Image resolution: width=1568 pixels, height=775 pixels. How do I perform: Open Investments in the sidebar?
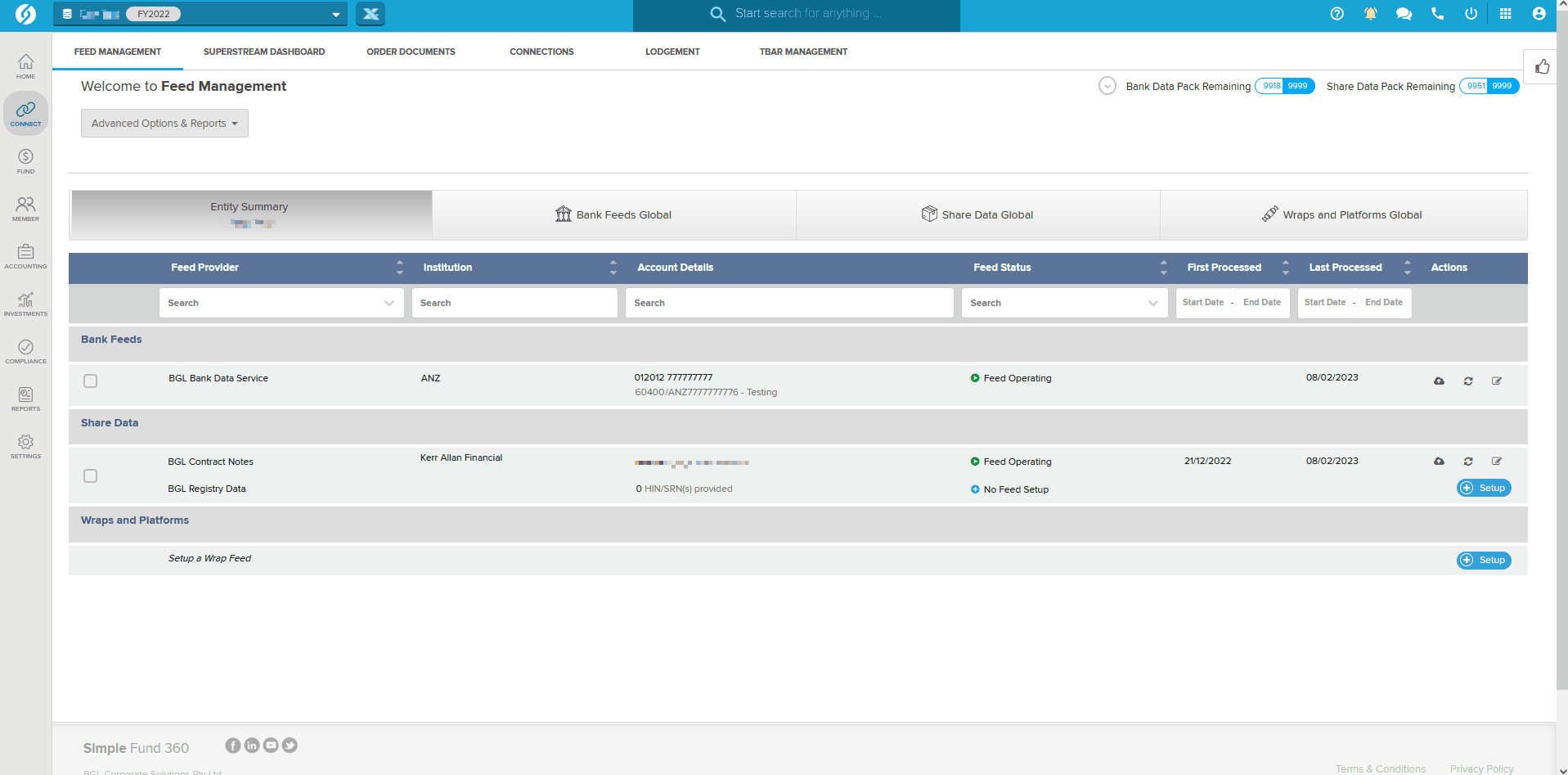25,303
